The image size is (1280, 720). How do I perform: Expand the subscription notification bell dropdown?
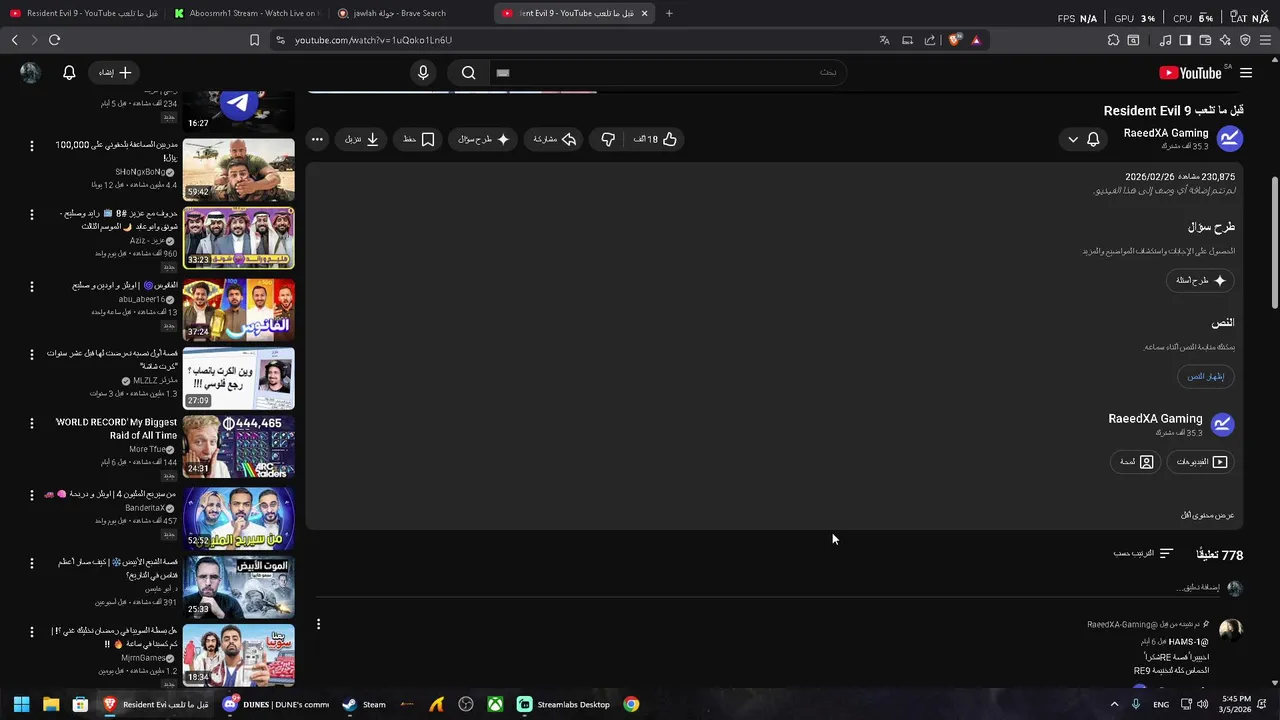coord(1083,140)
